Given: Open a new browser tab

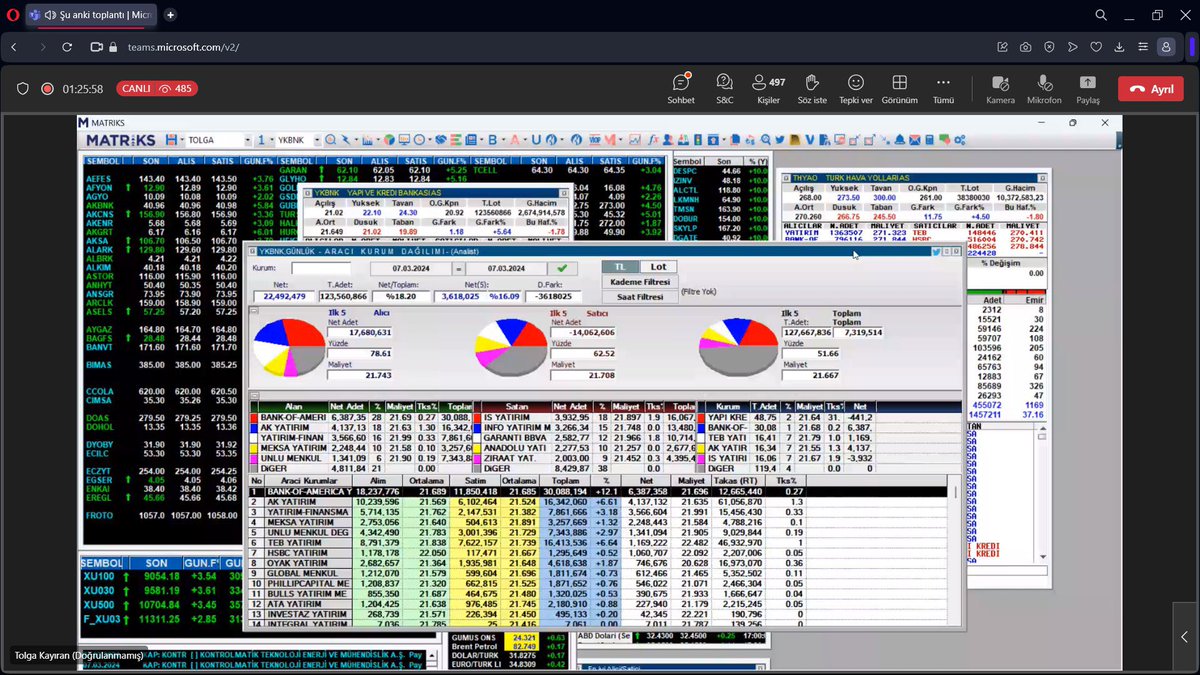Looking at the screenshot, I should click(170, 15).
